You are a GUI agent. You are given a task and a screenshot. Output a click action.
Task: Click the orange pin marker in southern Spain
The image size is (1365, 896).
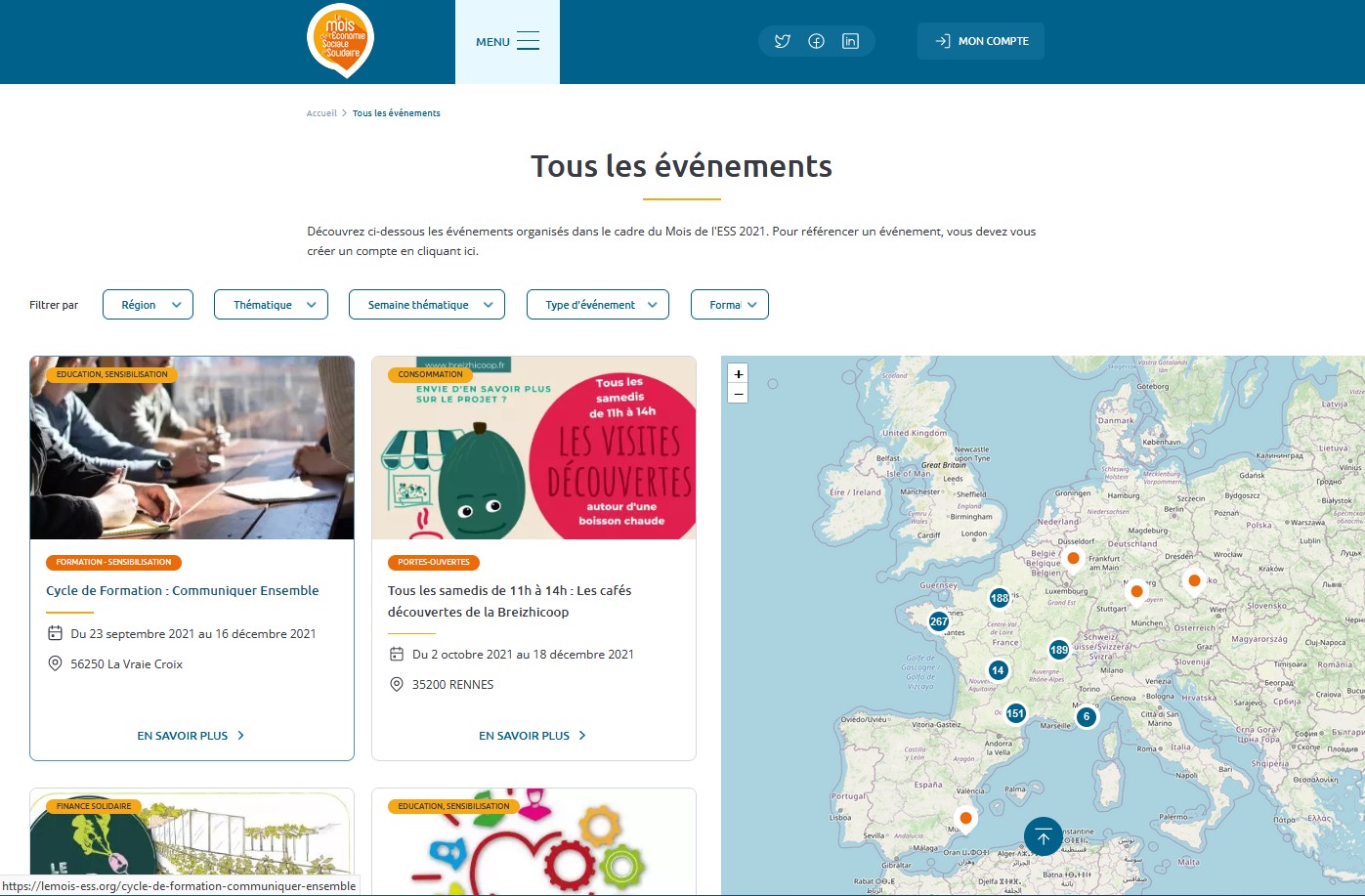click(x=965, y=820)
